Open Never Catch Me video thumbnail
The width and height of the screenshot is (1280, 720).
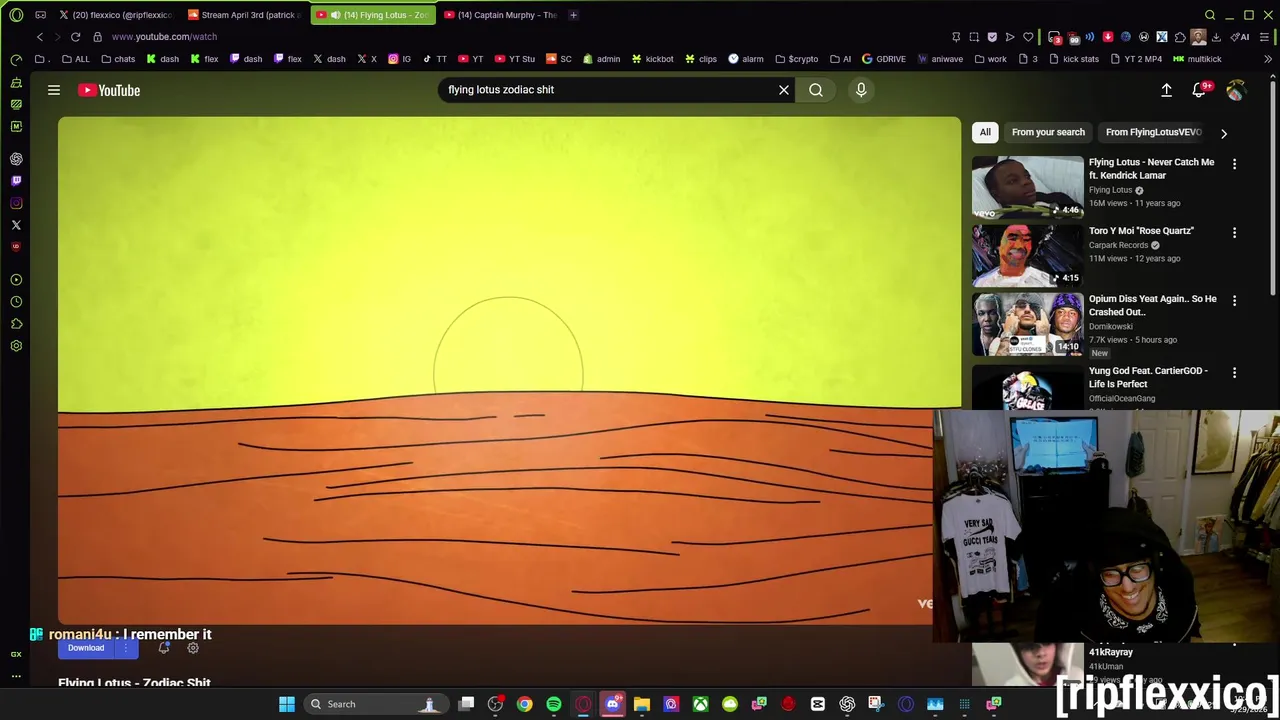1027,187
